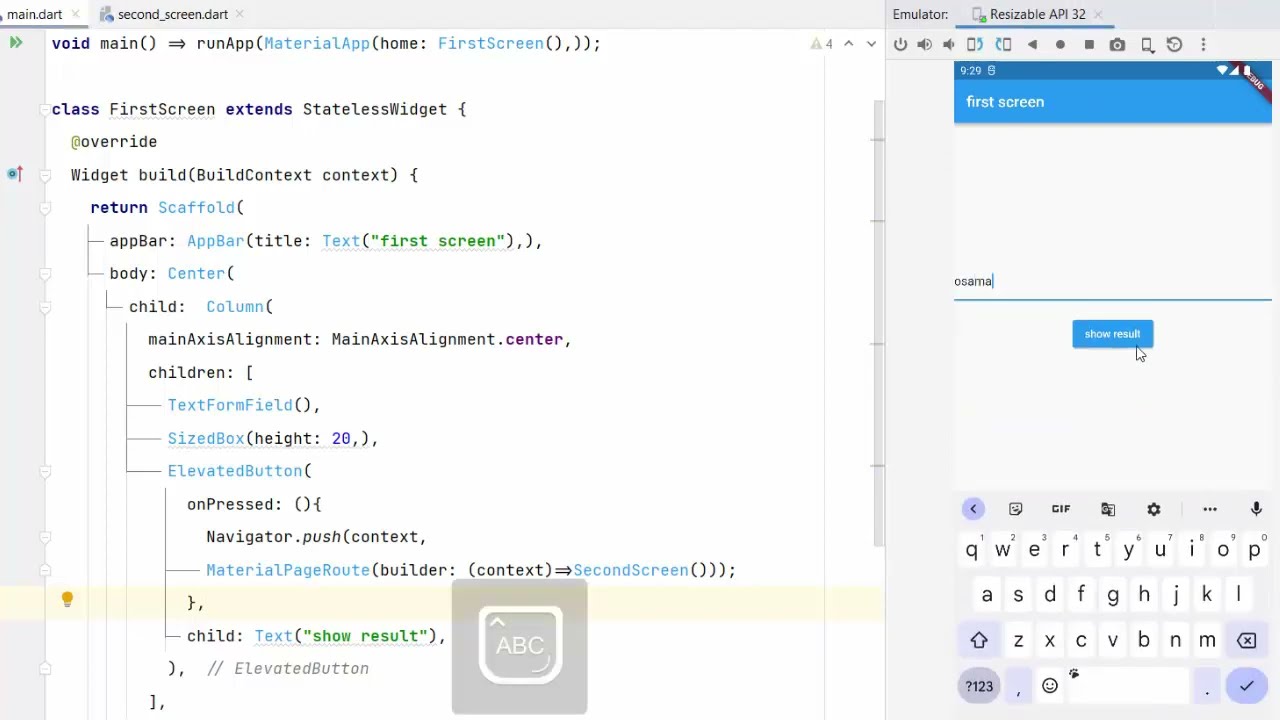Click the emulator Home circle button
The height and width of the screenshot is (720, 1280).
[1060, 45]
